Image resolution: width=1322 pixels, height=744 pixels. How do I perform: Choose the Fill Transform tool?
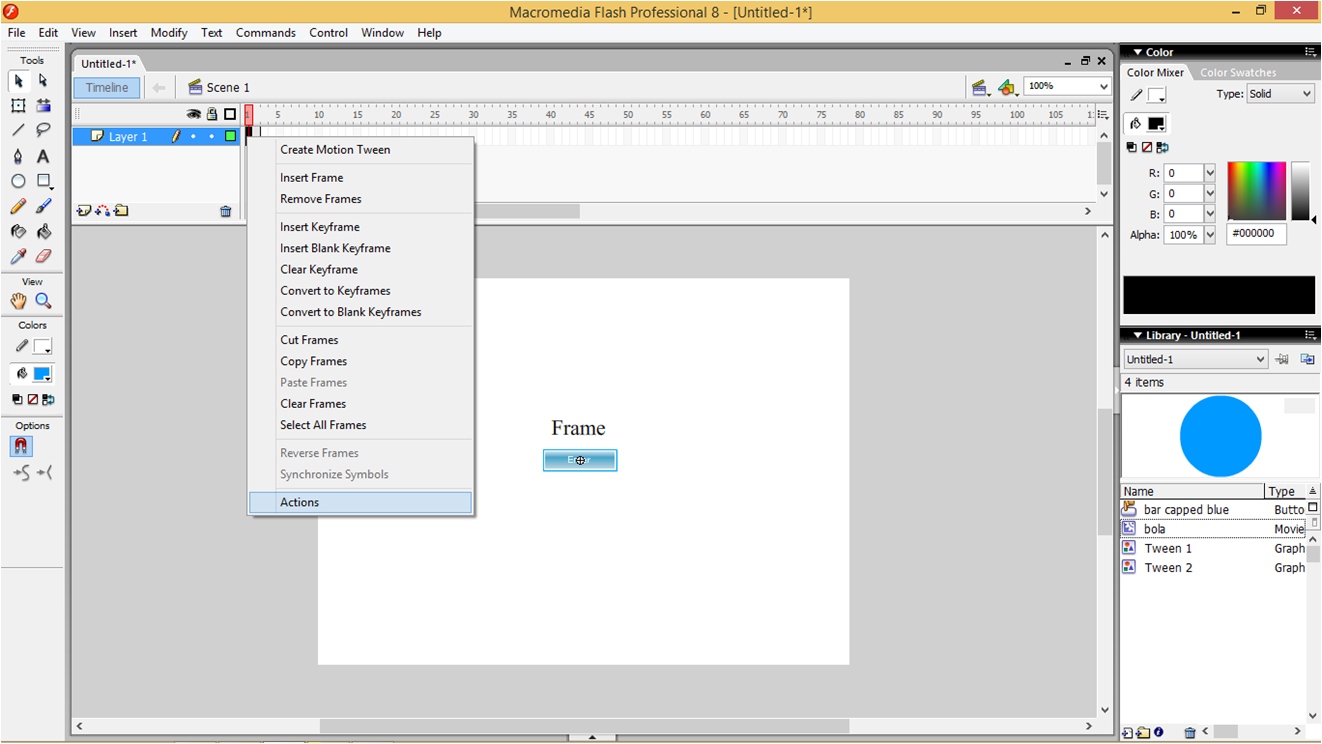43,106
